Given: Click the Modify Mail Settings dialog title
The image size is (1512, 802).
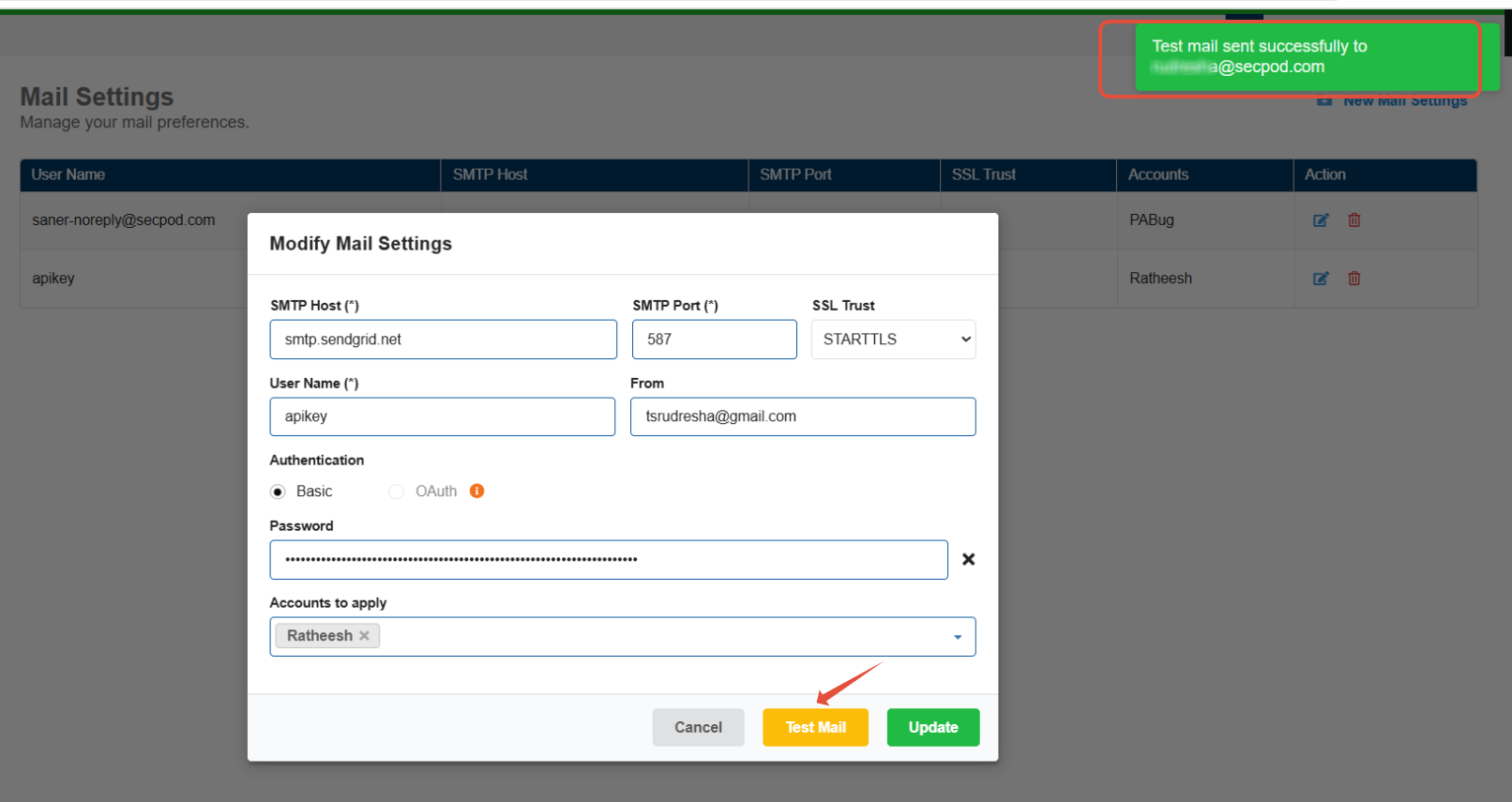Looking at the screenshot, I should tap(361, 244).
